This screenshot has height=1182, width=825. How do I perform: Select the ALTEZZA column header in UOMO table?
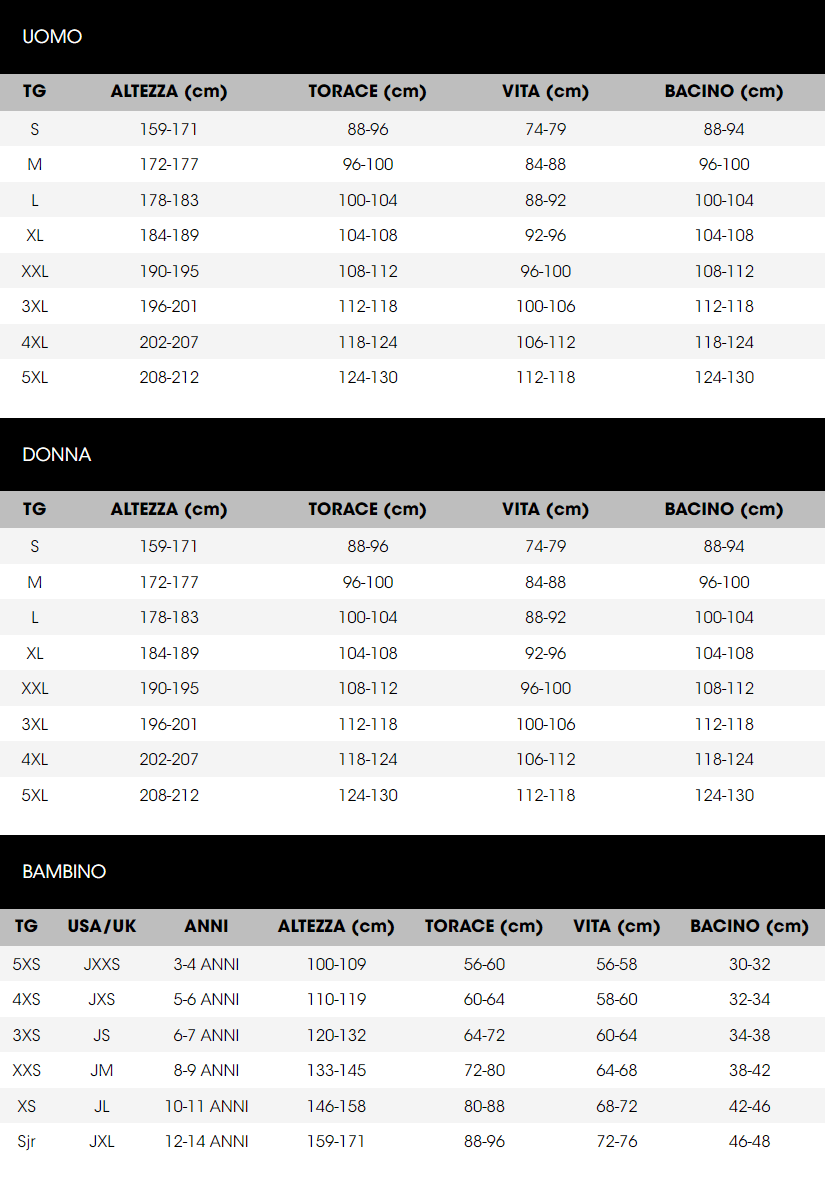point(169,92)
